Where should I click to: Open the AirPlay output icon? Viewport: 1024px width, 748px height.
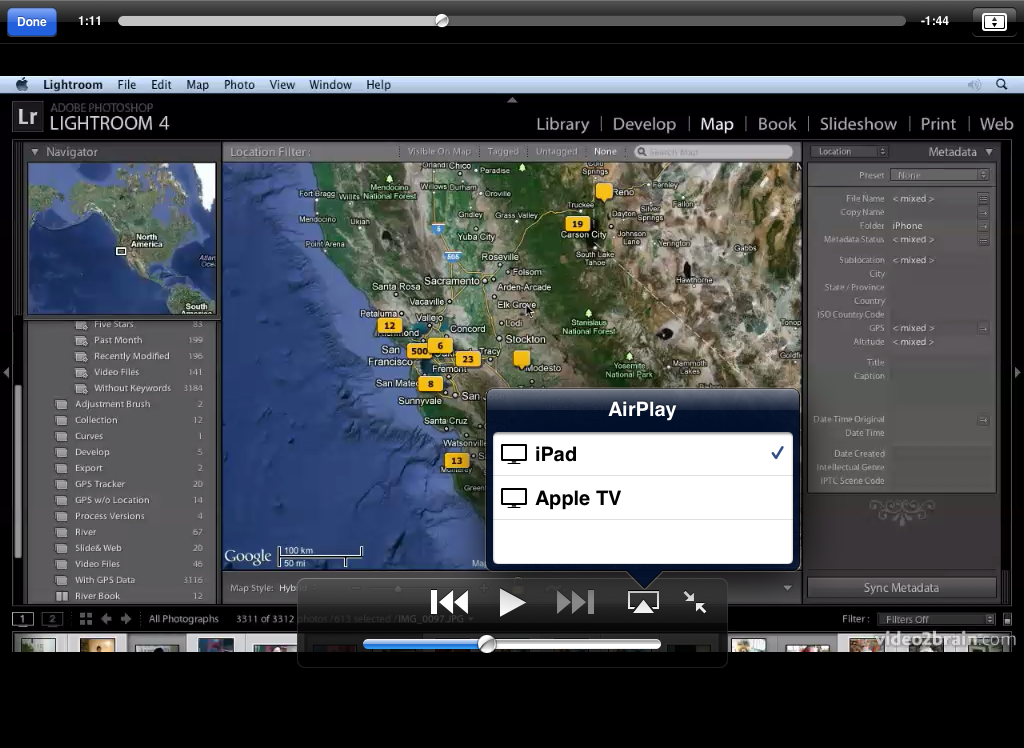643,602
